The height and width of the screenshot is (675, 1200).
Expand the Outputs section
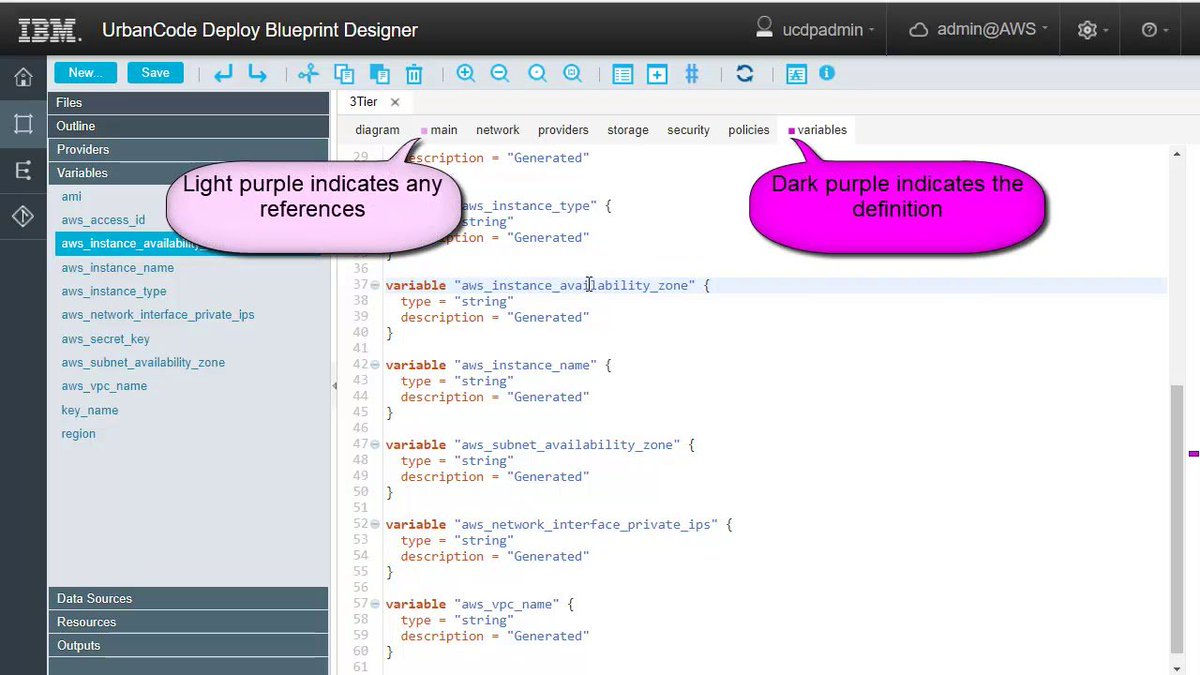point(188,645)
